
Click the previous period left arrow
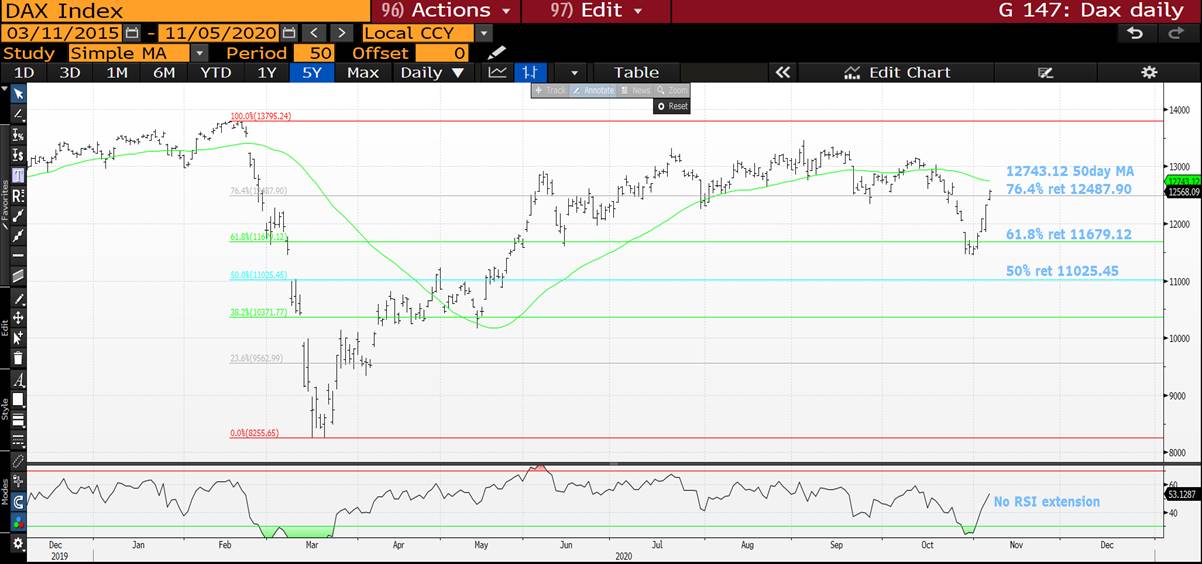click(x=313, y=33)
